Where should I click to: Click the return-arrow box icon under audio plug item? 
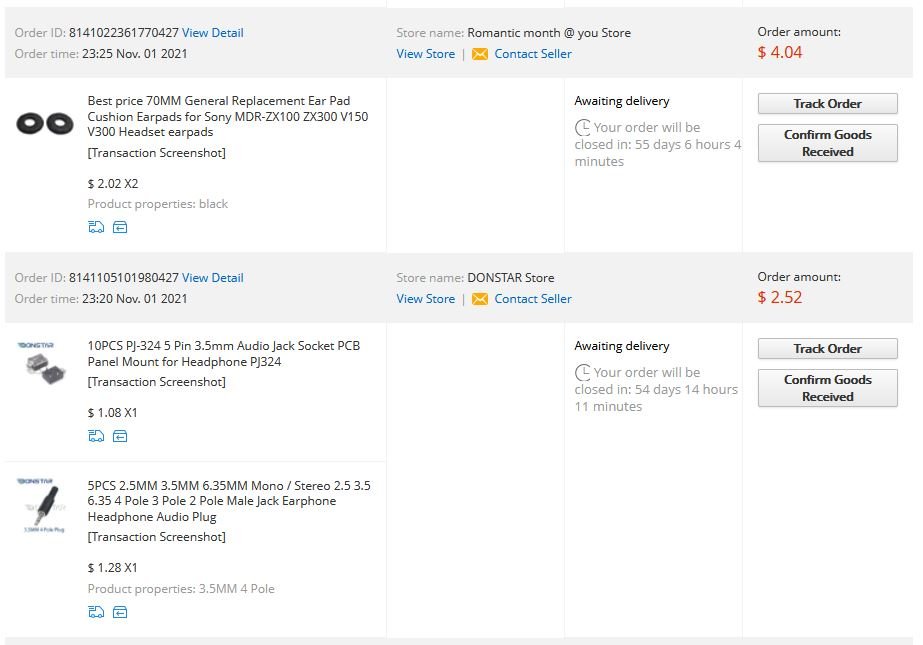click(120, 612)
